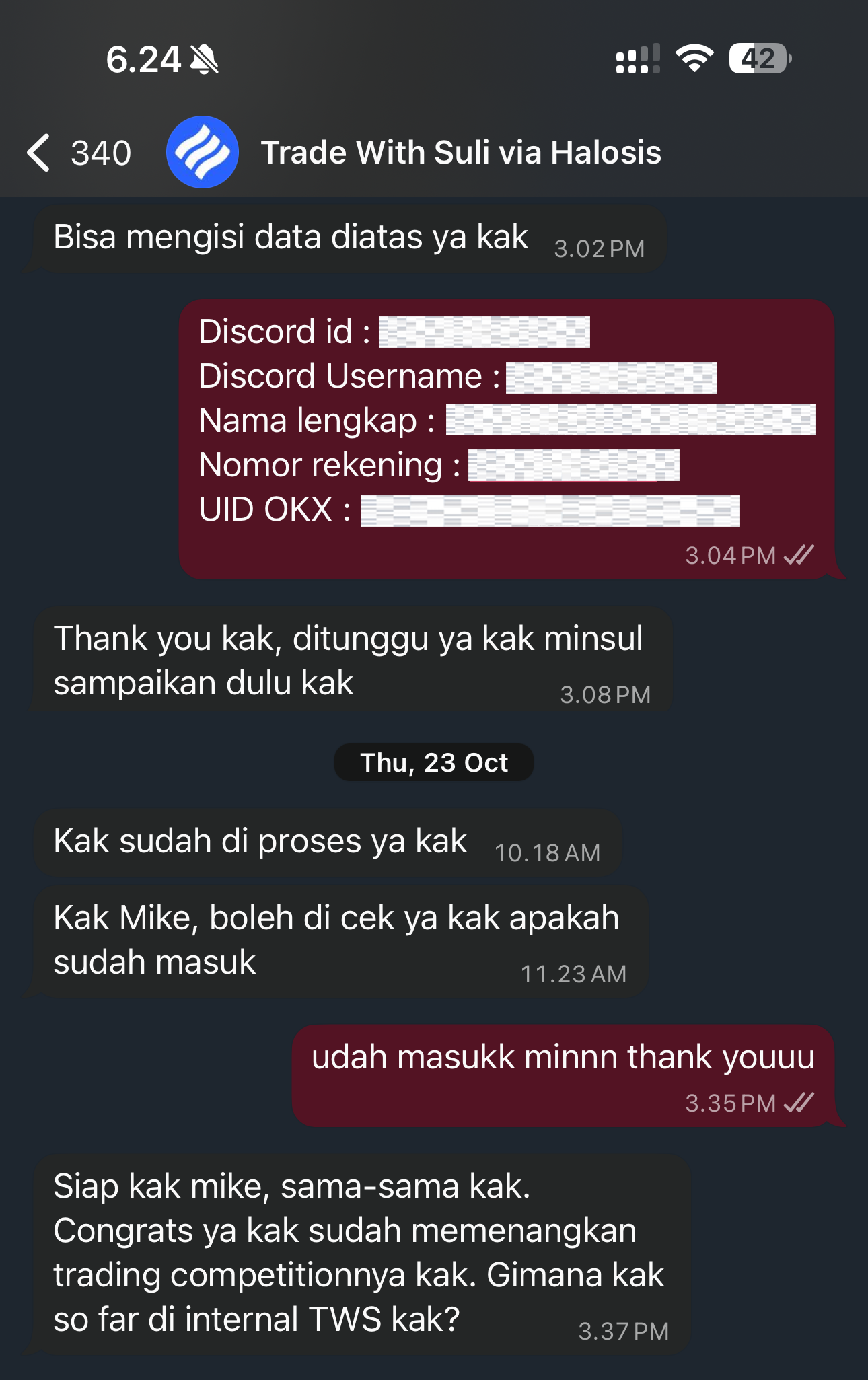Tap the cellular signal dots icon
Image resolution: width=868 pixels, height=1380 pixels.
[x=638, y=59]
